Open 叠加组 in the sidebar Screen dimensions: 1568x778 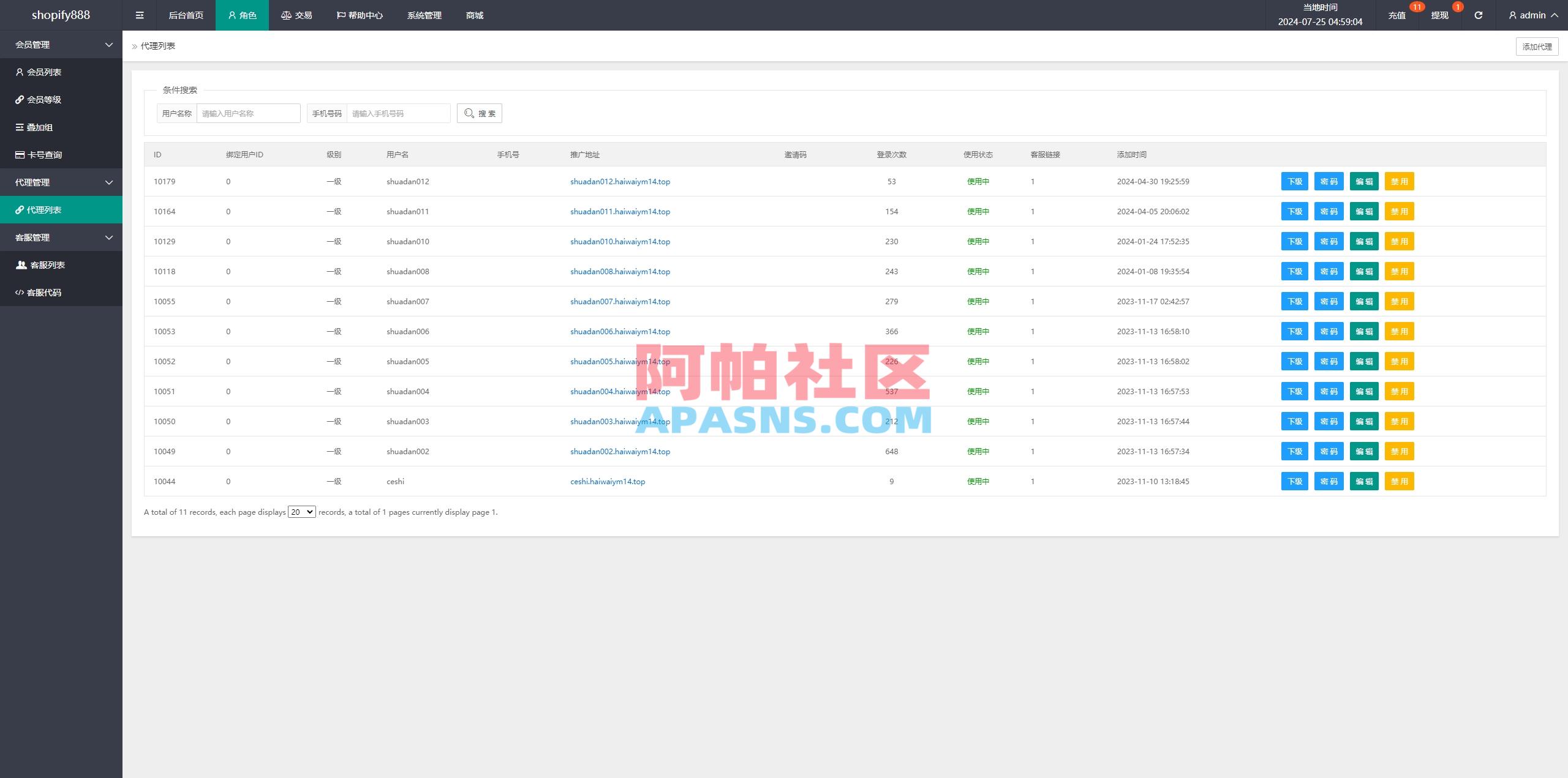(x=40, y=127)
